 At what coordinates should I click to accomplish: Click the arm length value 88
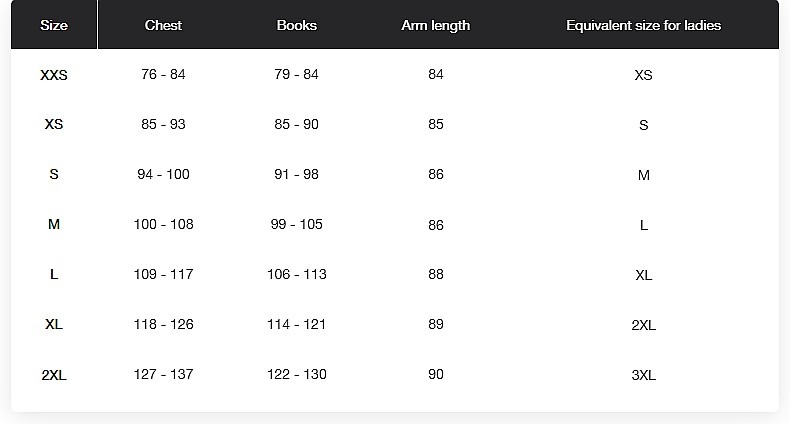(x=436, y=274)
